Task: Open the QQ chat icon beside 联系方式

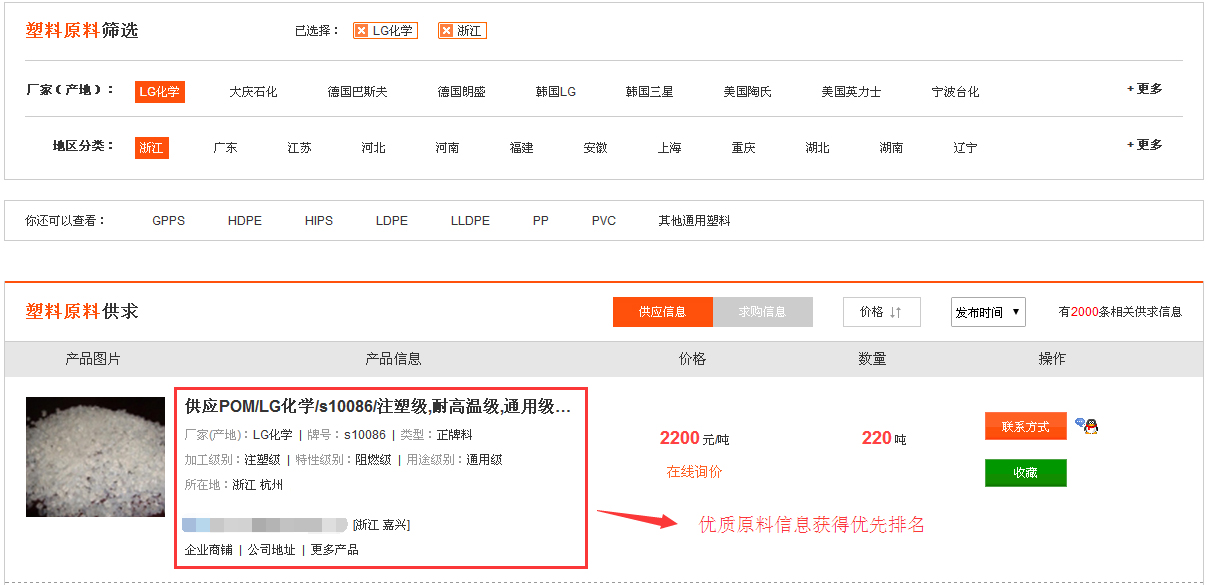Action: (x=1086, y=426)
